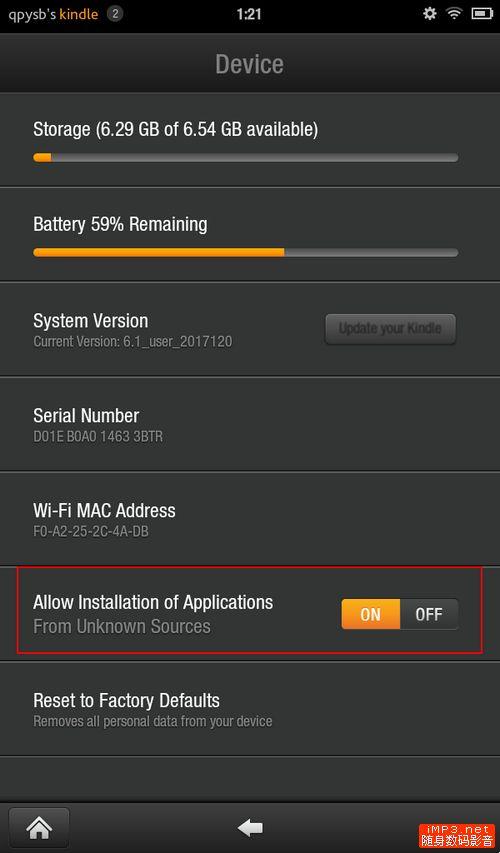Tap the Wi-Fi status icon

(454, 14)
